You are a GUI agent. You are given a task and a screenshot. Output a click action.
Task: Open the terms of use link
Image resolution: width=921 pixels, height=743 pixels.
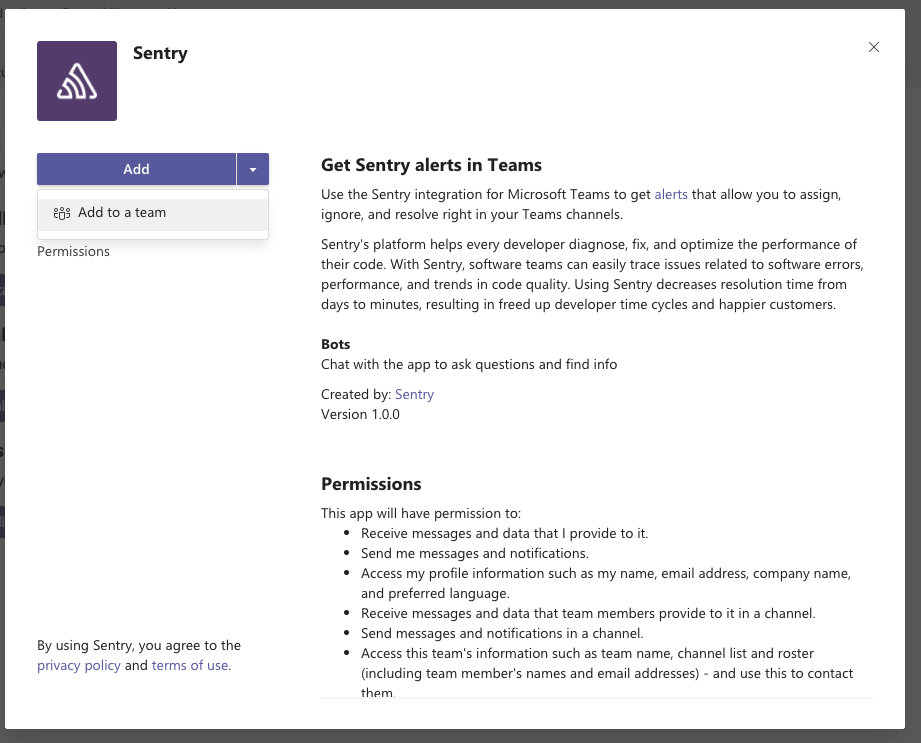click(190, 665)
